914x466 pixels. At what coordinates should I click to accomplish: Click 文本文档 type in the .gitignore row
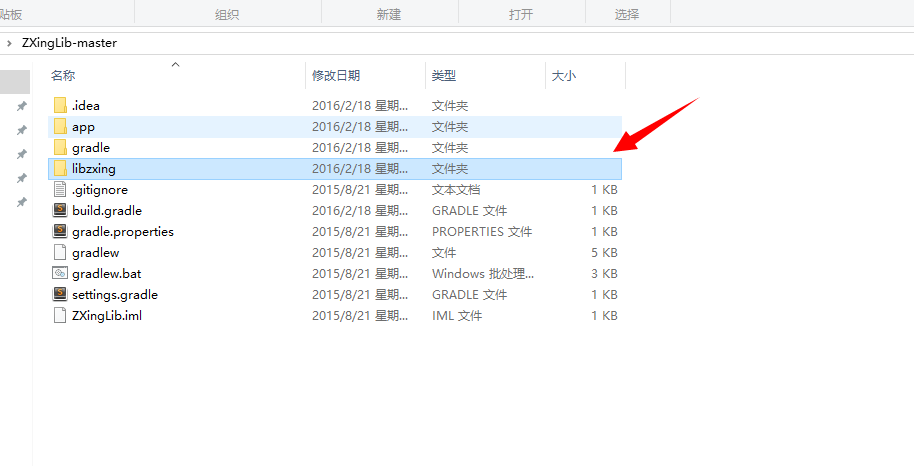click(456, 190)
